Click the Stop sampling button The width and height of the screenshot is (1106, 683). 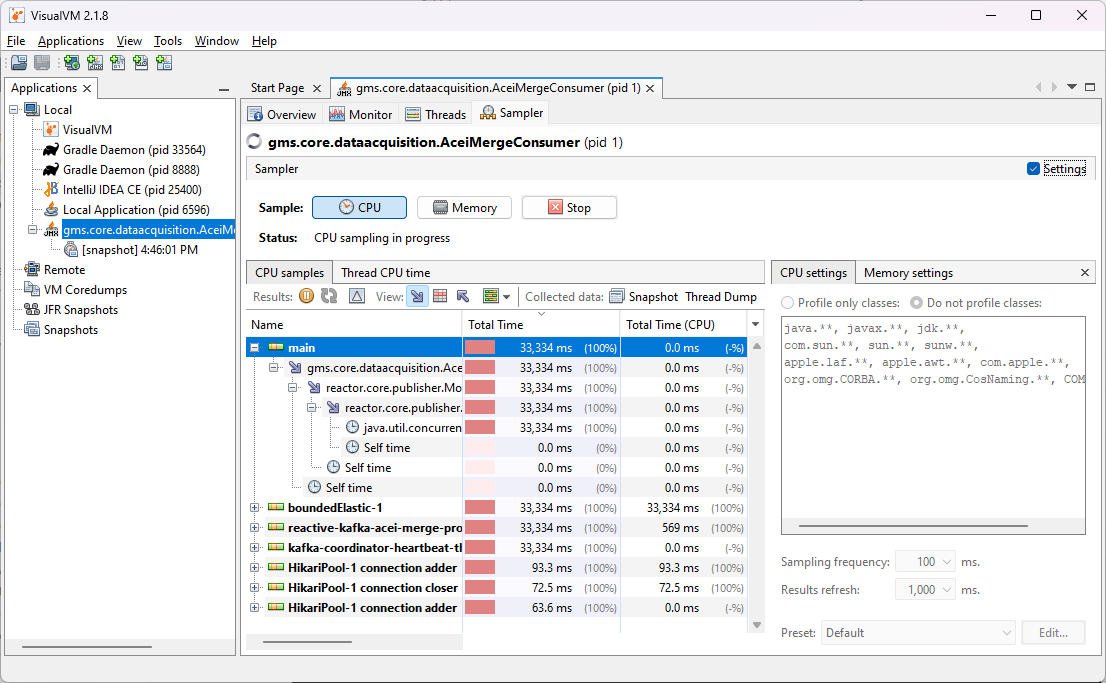tap(569, 207)
